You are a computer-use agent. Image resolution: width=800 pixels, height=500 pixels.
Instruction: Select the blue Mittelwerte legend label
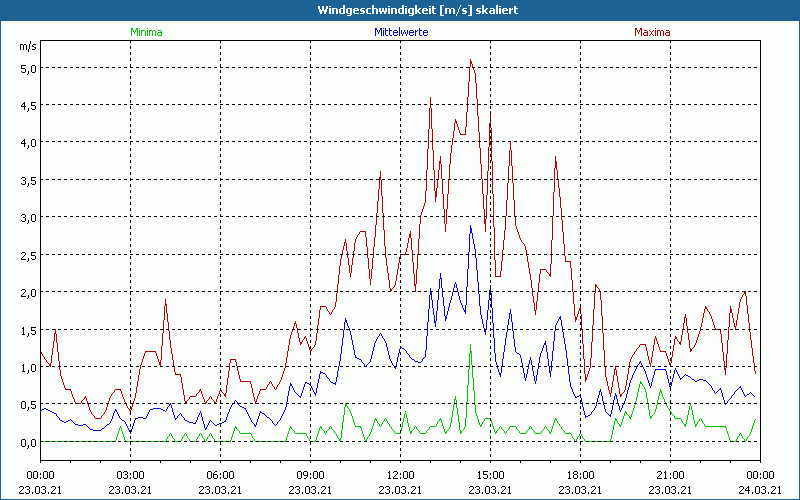[x=401, y=32]
